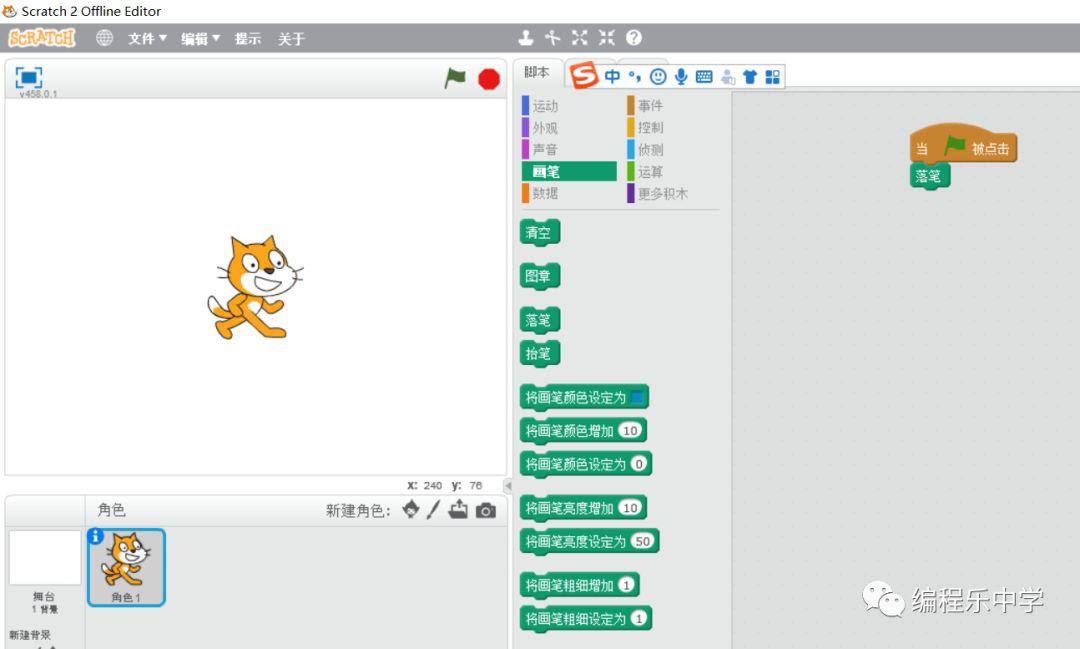Upload sprite from file icon

coord(458,510)
